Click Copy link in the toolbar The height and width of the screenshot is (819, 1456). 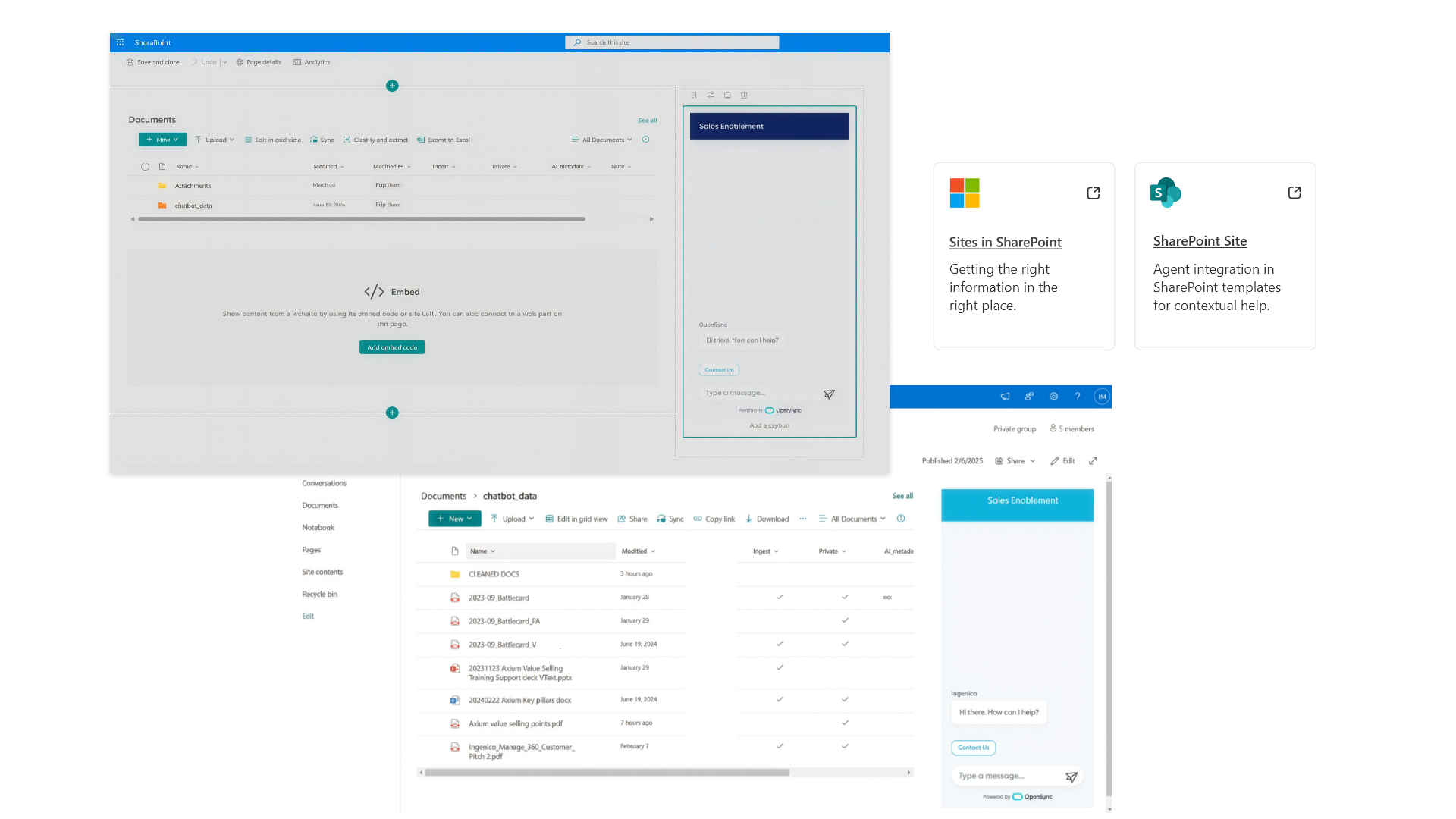(714, 519)
